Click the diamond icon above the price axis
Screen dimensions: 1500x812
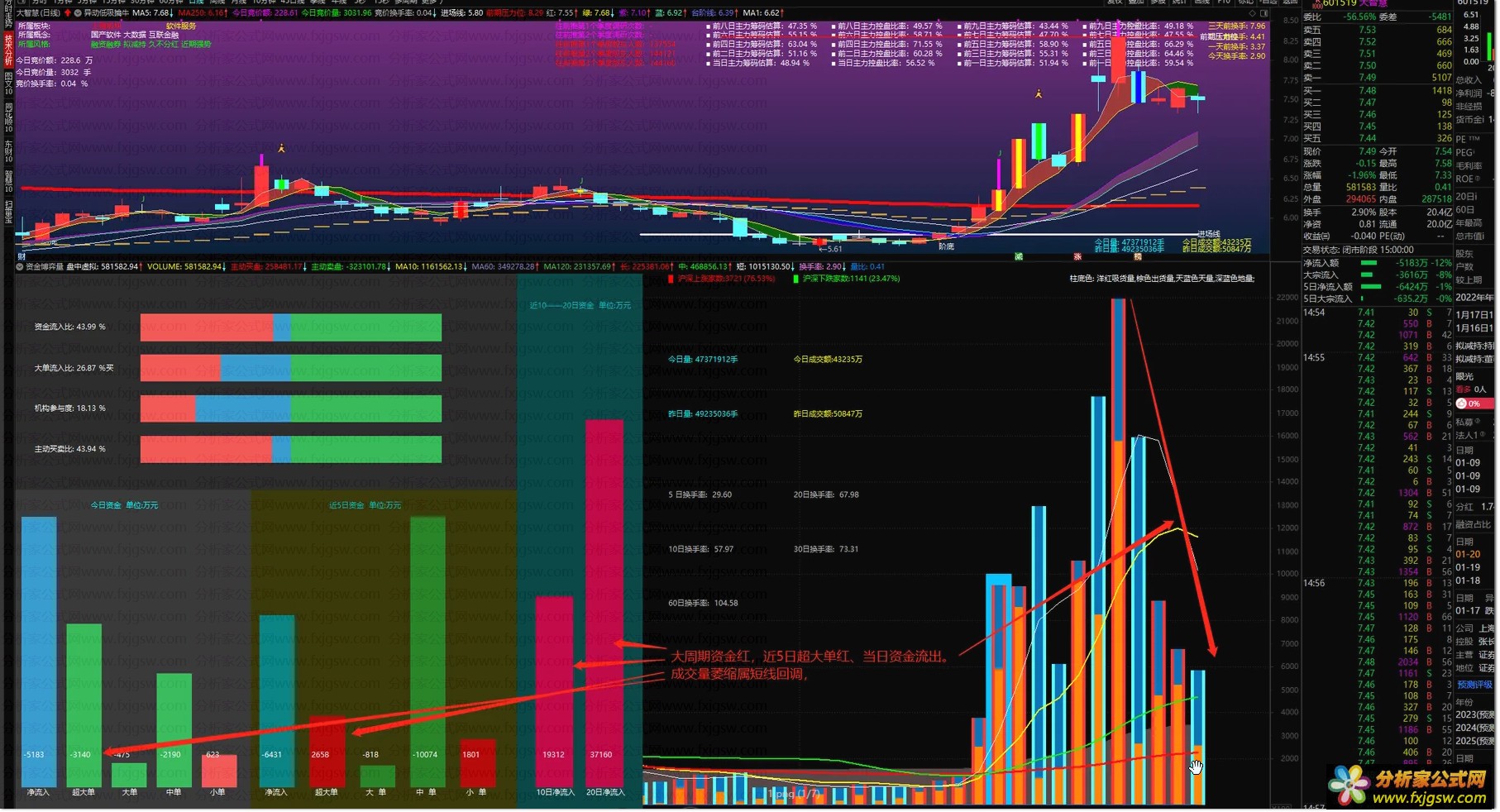[x=1252, y=13]
